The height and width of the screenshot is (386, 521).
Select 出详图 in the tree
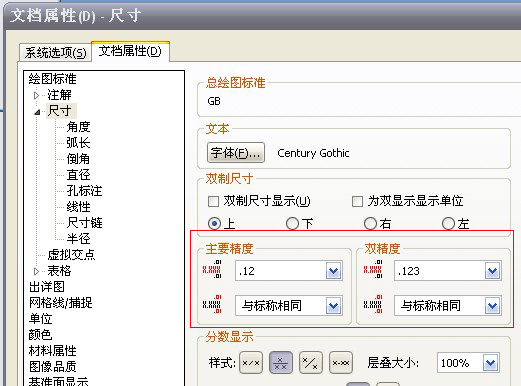point(46,287)
